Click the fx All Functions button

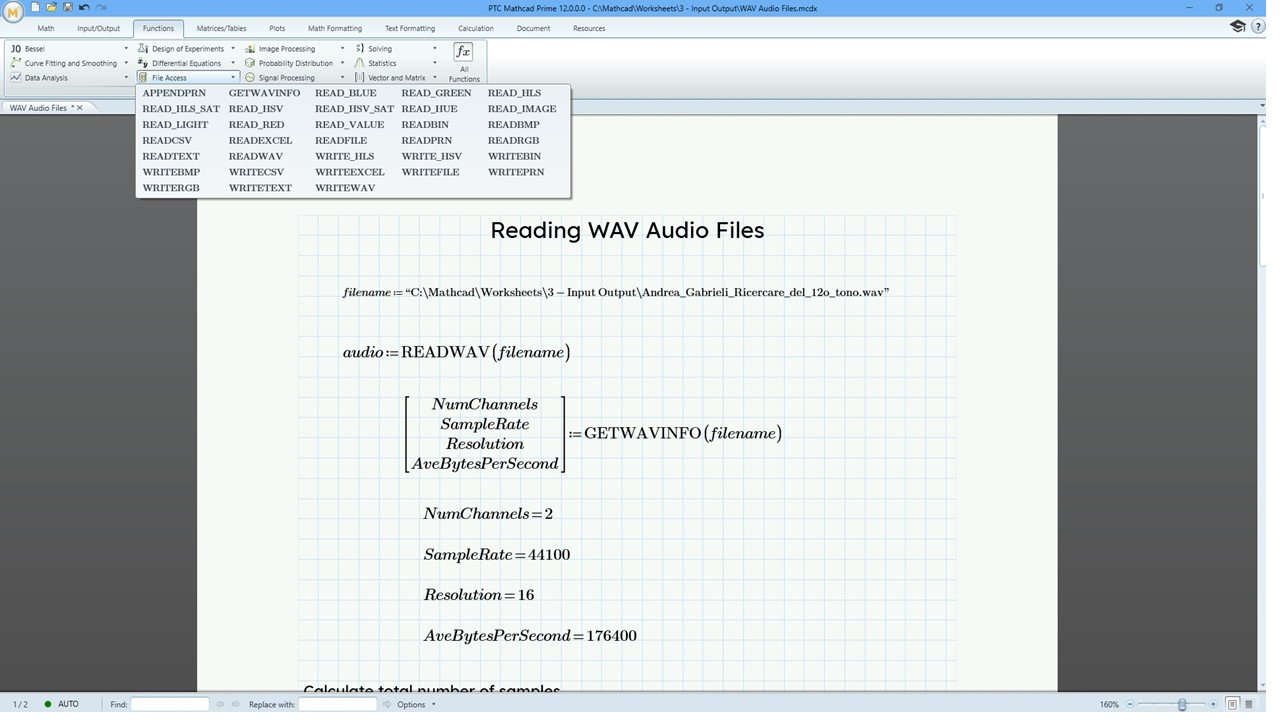pyautogui.click(x=463, y=62)
